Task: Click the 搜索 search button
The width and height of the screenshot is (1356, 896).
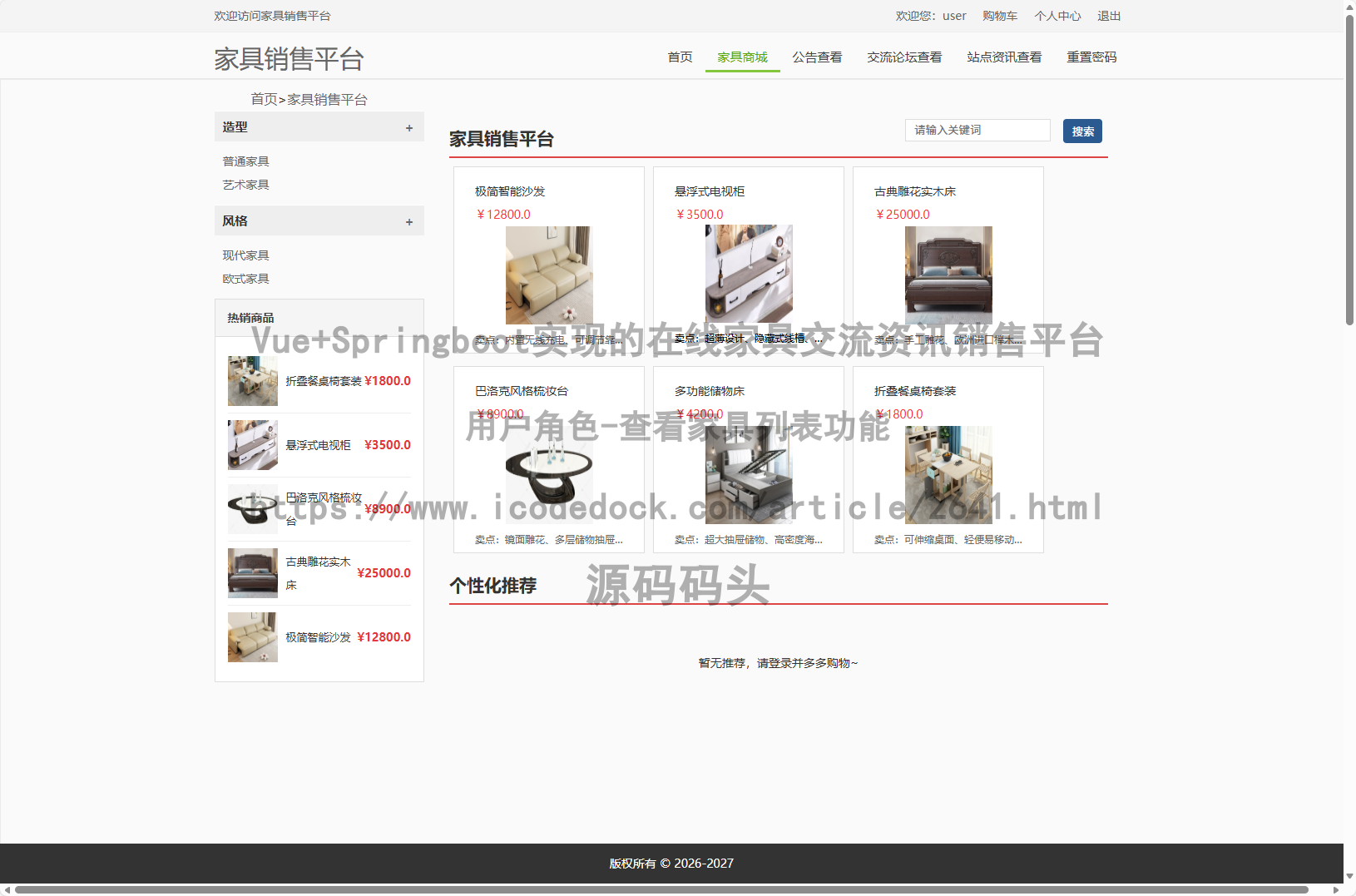Action: click(x=1081, y=131)
